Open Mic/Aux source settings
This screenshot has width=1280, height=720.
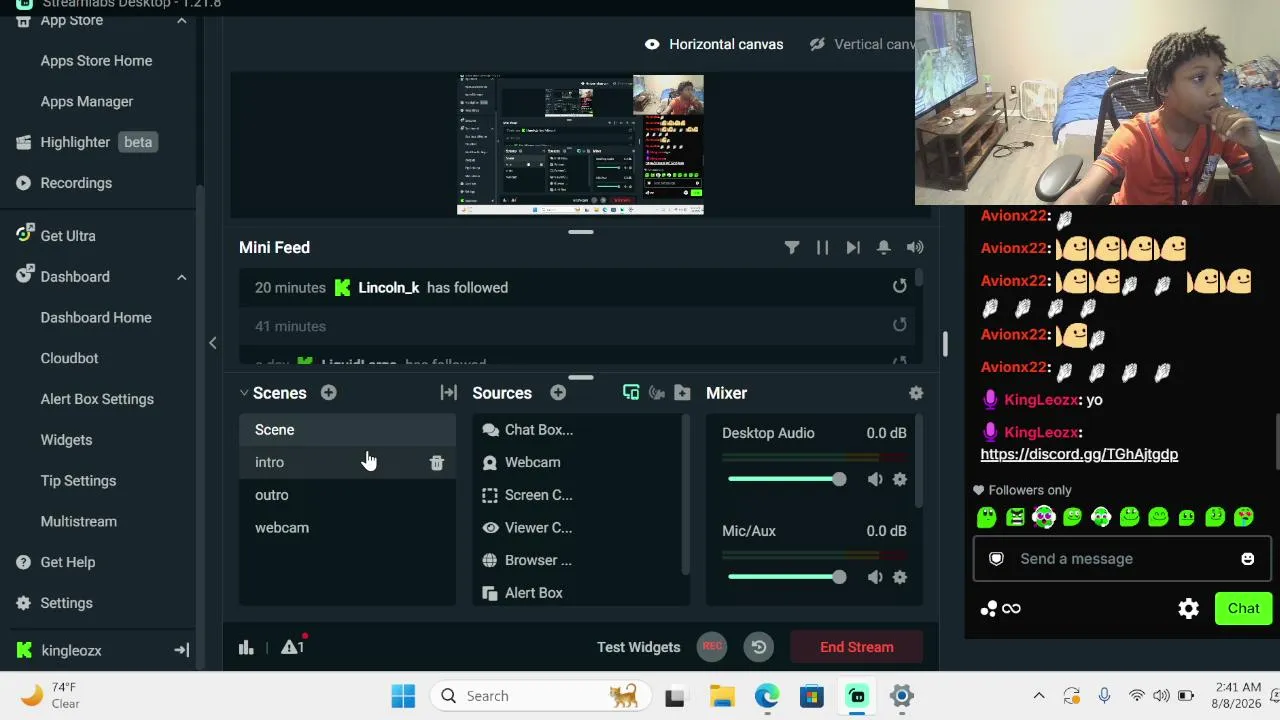(900, 577)
